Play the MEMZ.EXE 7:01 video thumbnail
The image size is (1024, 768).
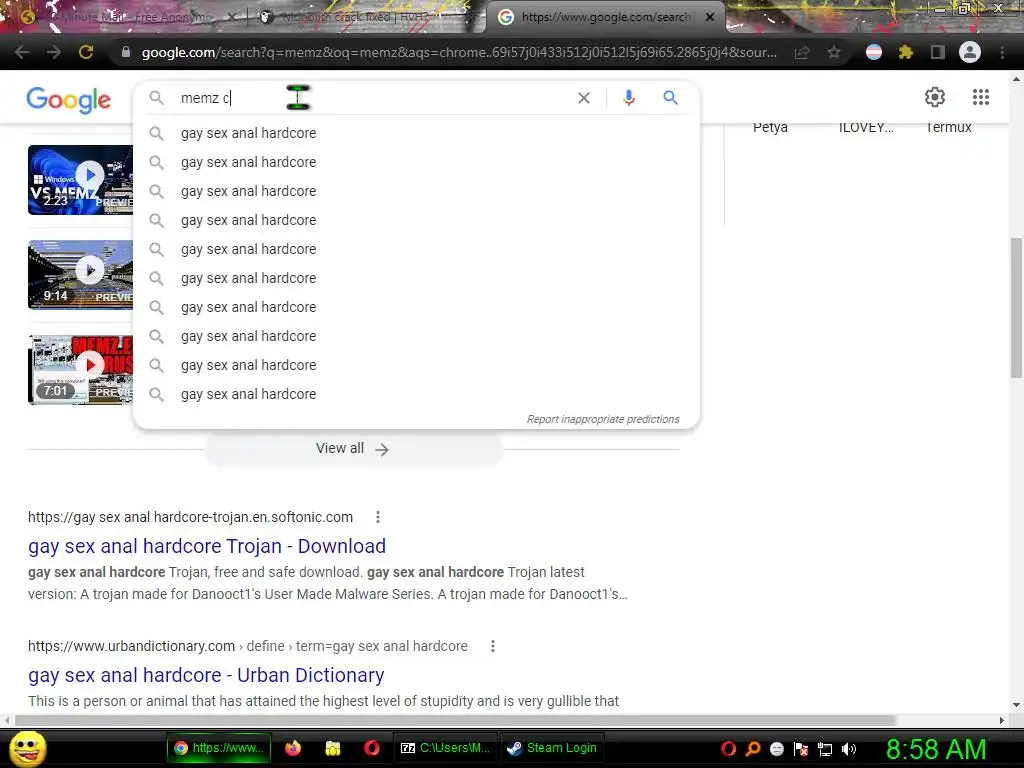click(x=80, y=370)
